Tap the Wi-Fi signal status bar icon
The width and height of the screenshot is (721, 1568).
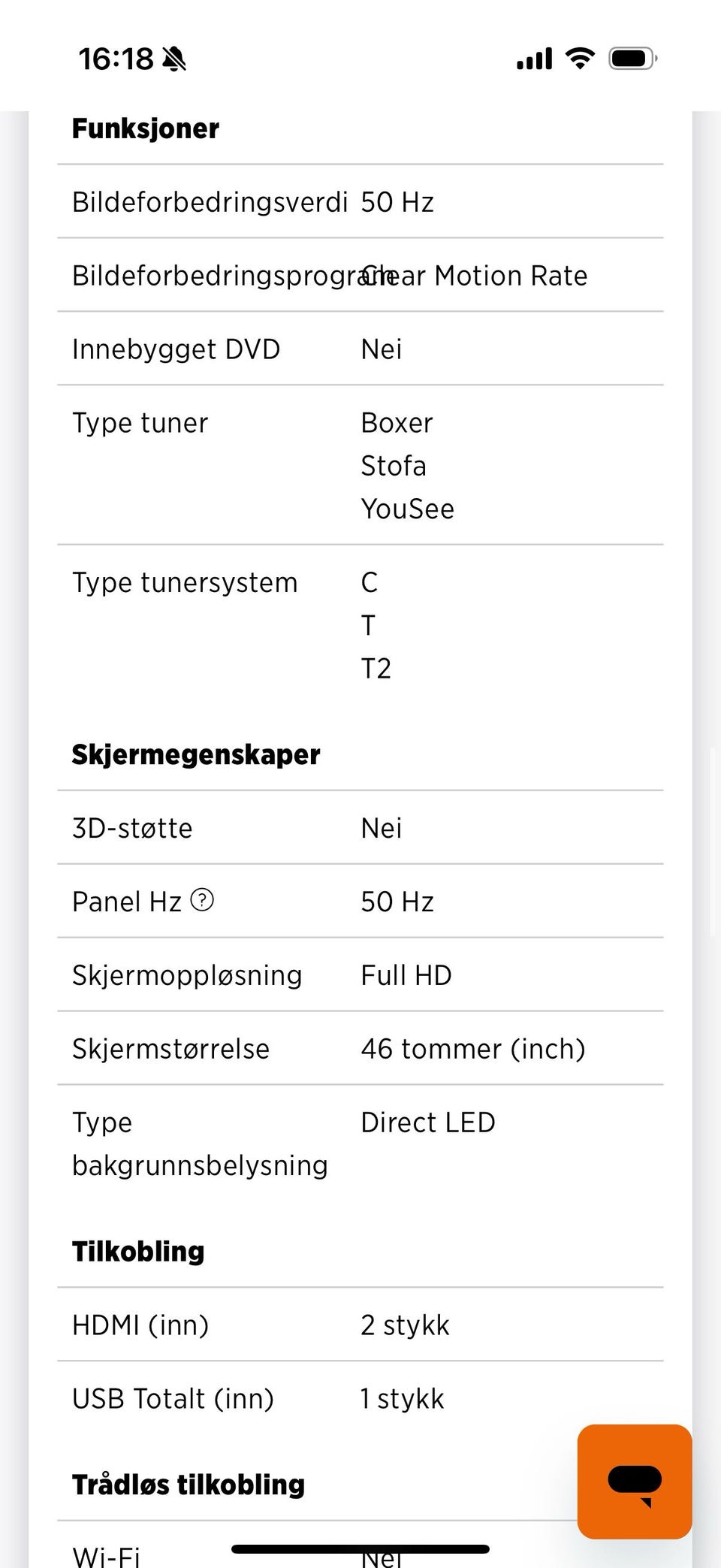[579, 58]
